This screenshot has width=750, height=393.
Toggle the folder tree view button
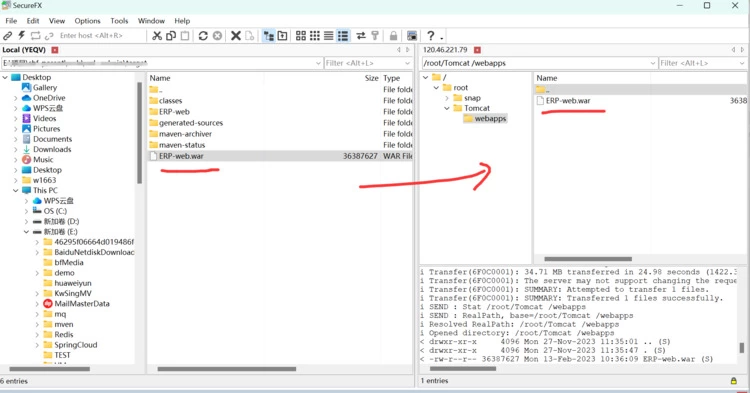click(269, 36)
